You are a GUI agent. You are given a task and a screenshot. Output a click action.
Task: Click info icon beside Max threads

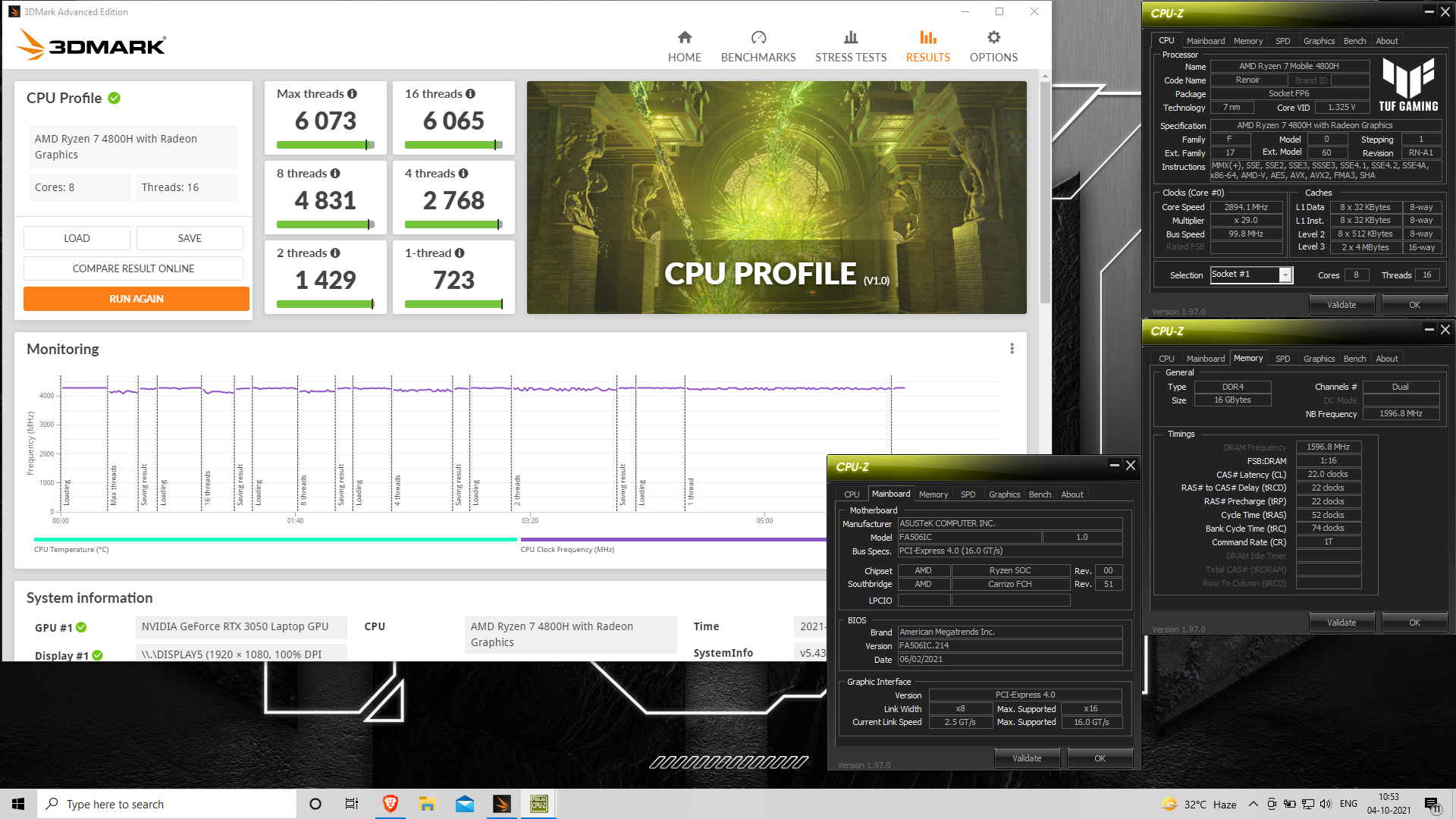[352, 94]
